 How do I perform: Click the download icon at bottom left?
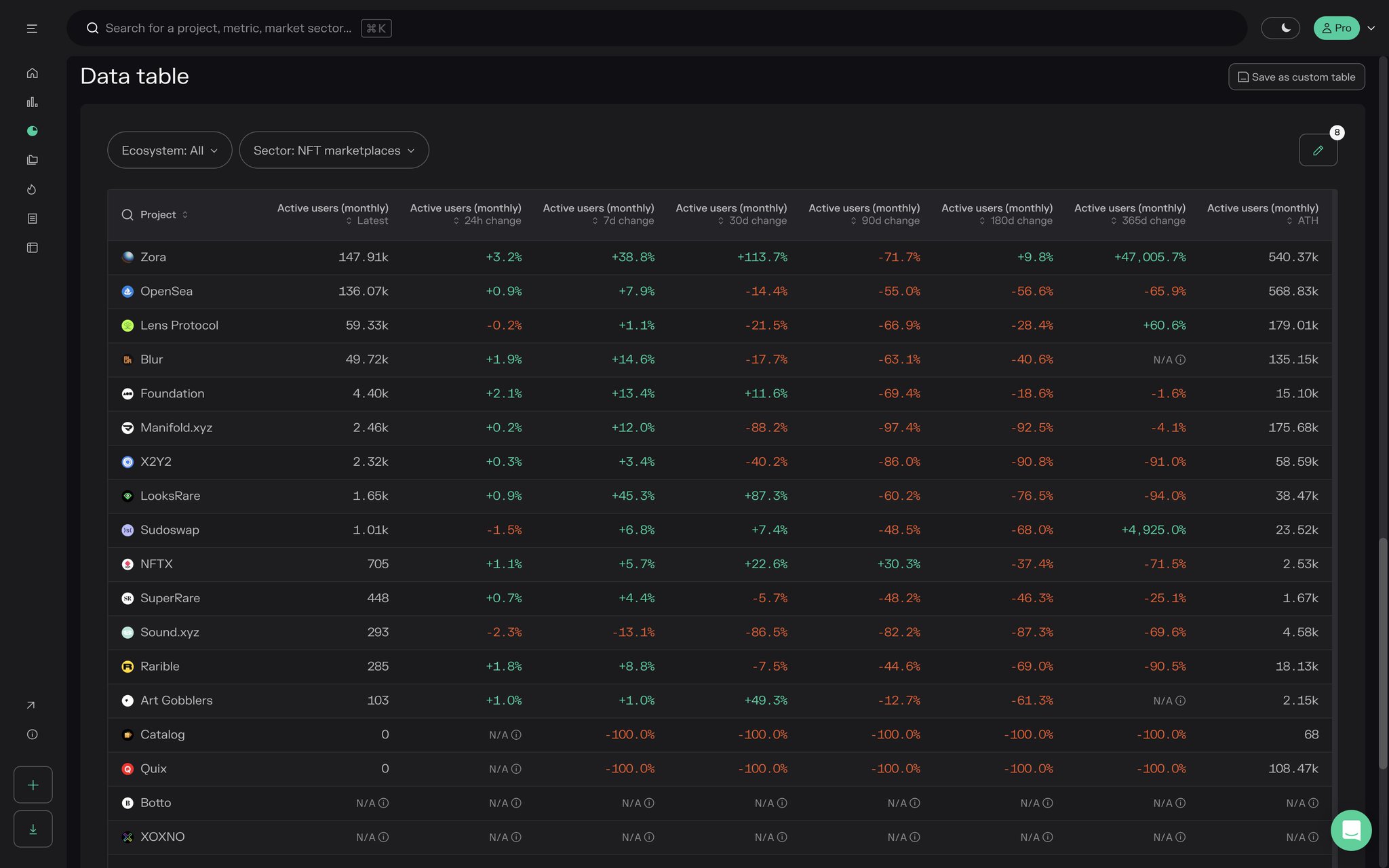(x=33, y=829)
